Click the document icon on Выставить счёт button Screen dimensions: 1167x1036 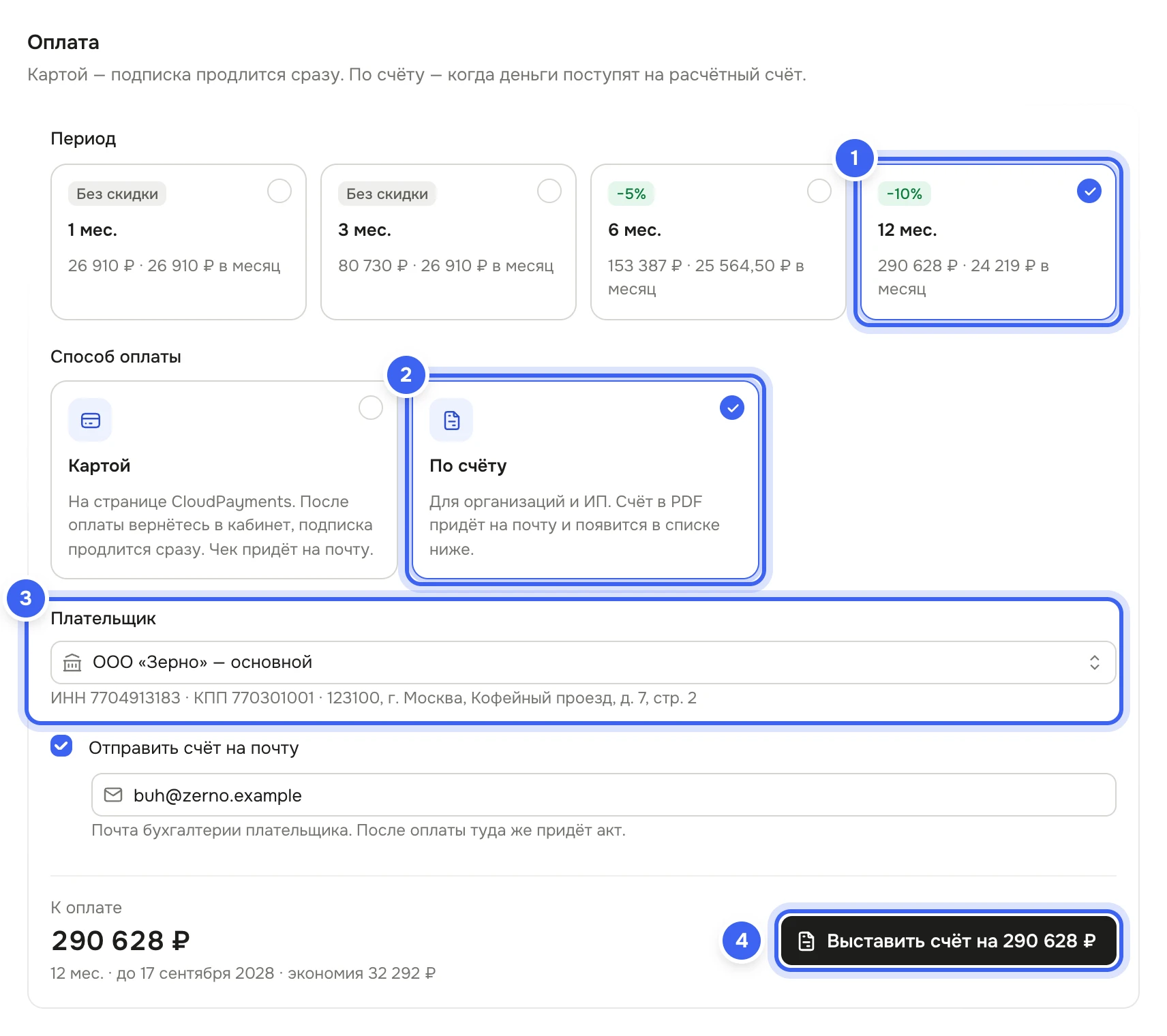(x=806, y=941)
